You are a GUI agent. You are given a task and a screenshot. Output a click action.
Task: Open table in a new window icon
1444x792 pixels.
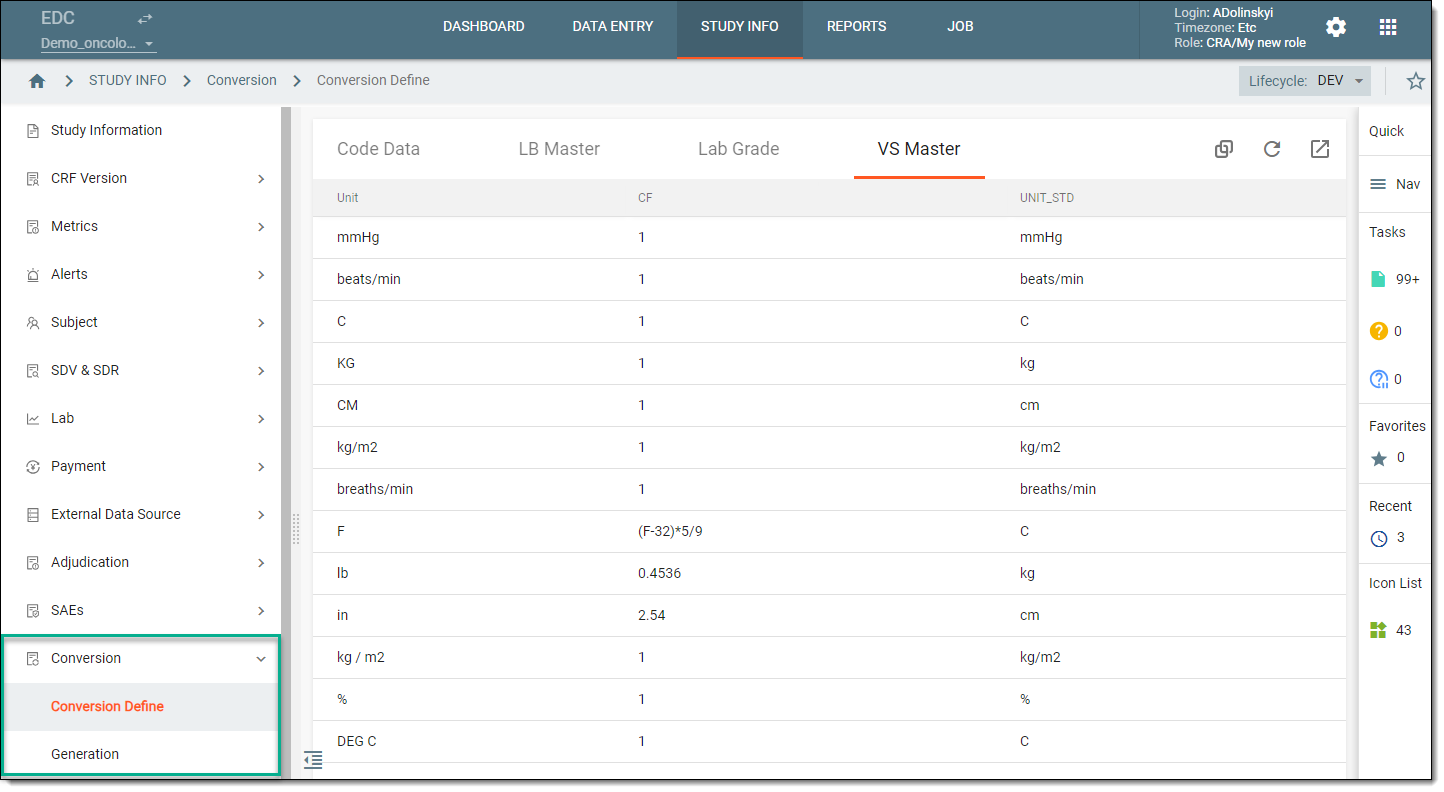(x=1320, y=149)
